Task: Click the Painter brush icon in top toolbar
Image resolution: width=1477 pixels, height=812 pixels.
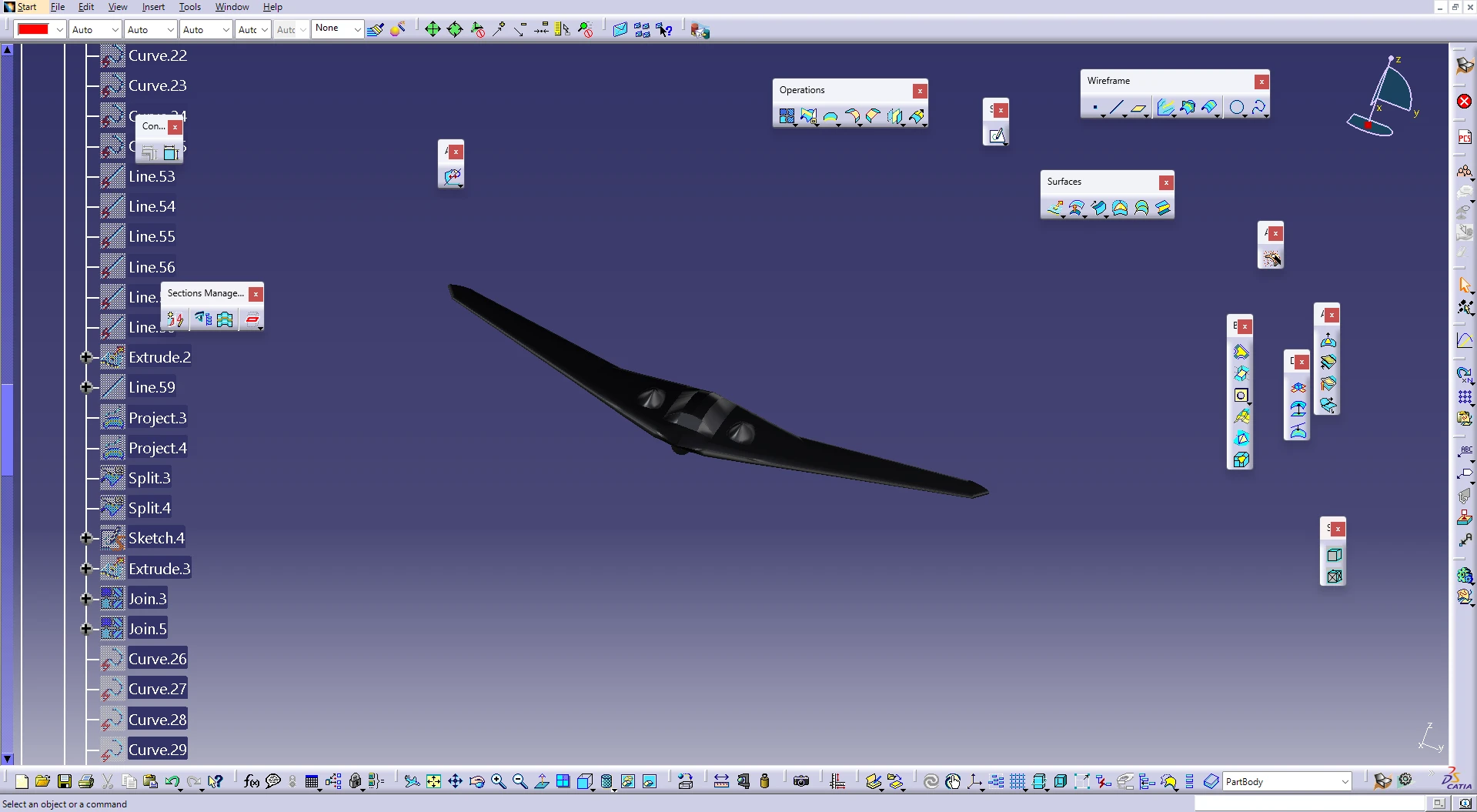Action: [x=375, y=30]
